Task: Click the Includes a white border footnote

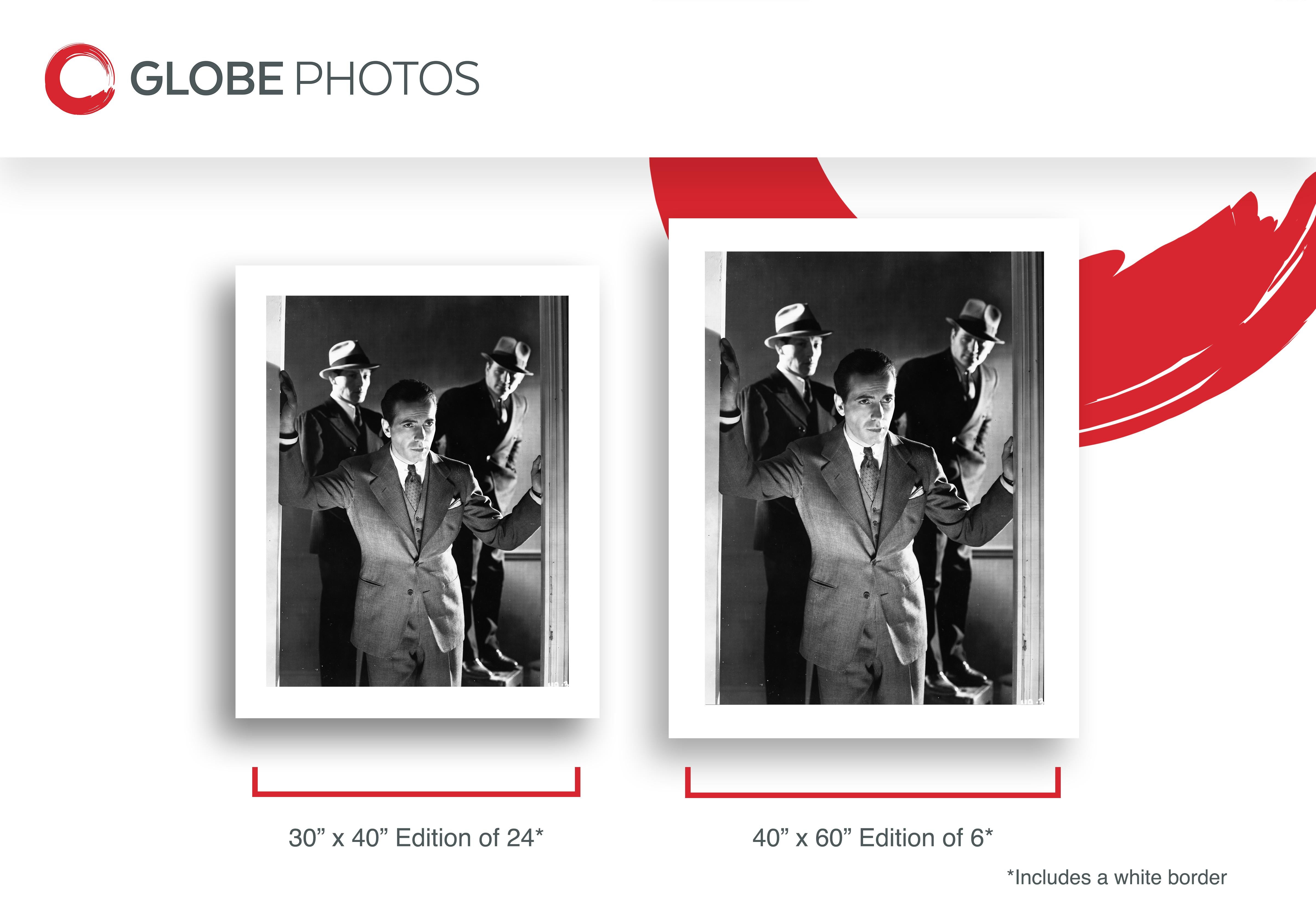Action: 1116,877
